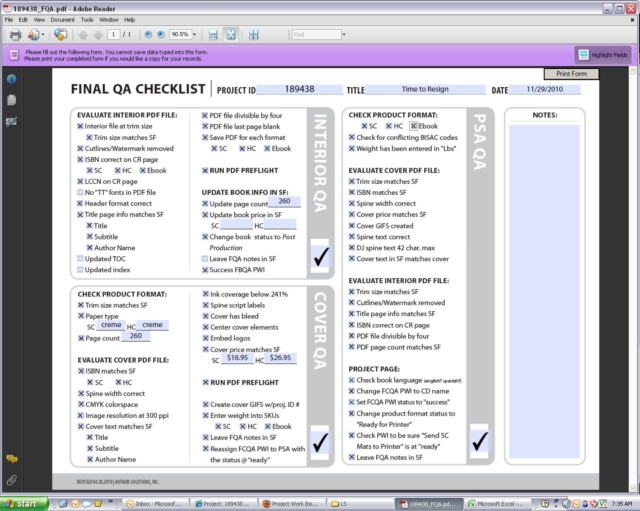Click the Windows Start button
640x511 pixels.
point(24,503)
